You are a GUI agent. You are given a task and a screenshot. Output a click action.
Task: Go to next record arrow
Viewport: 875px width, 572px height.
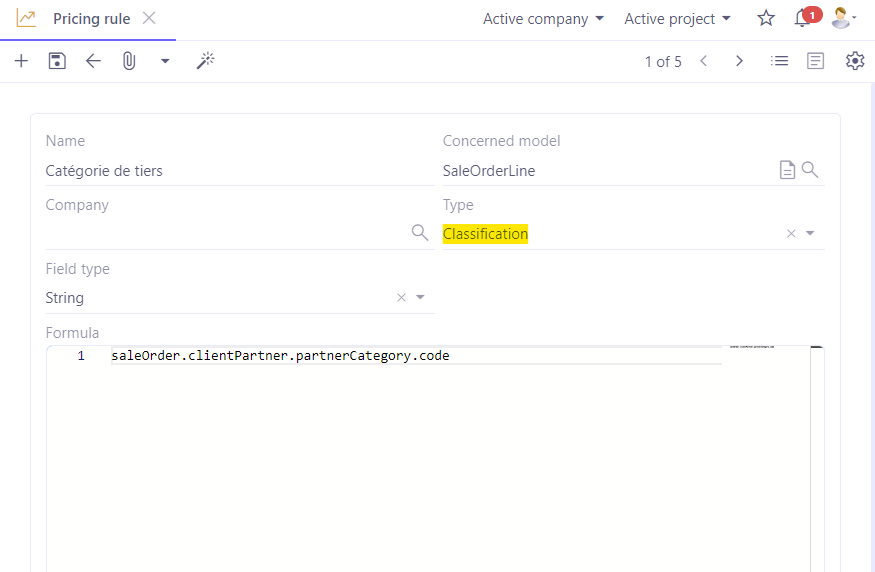[x=739, y=61]
